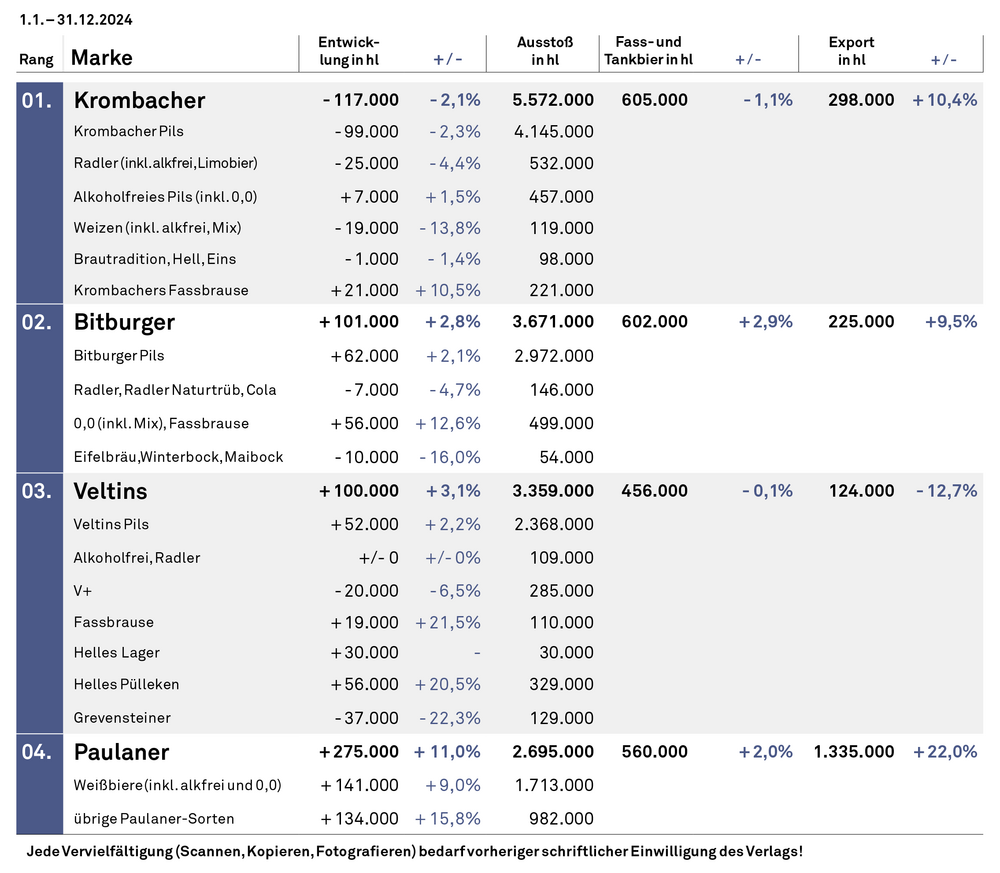The image size is (1000, 873).
Task: Click the Export in hl header
Action: tap(851, 51)
